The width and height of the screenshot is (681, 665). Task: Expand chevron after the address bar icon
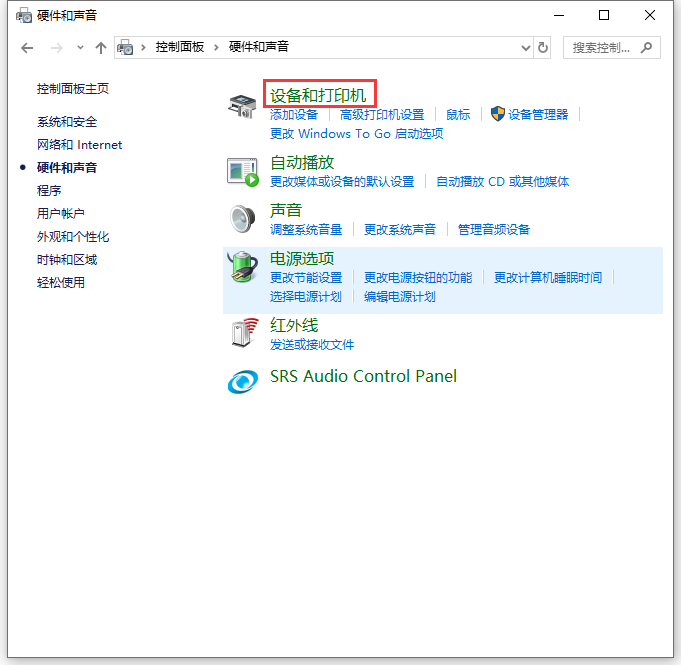[x=143, y=47]
